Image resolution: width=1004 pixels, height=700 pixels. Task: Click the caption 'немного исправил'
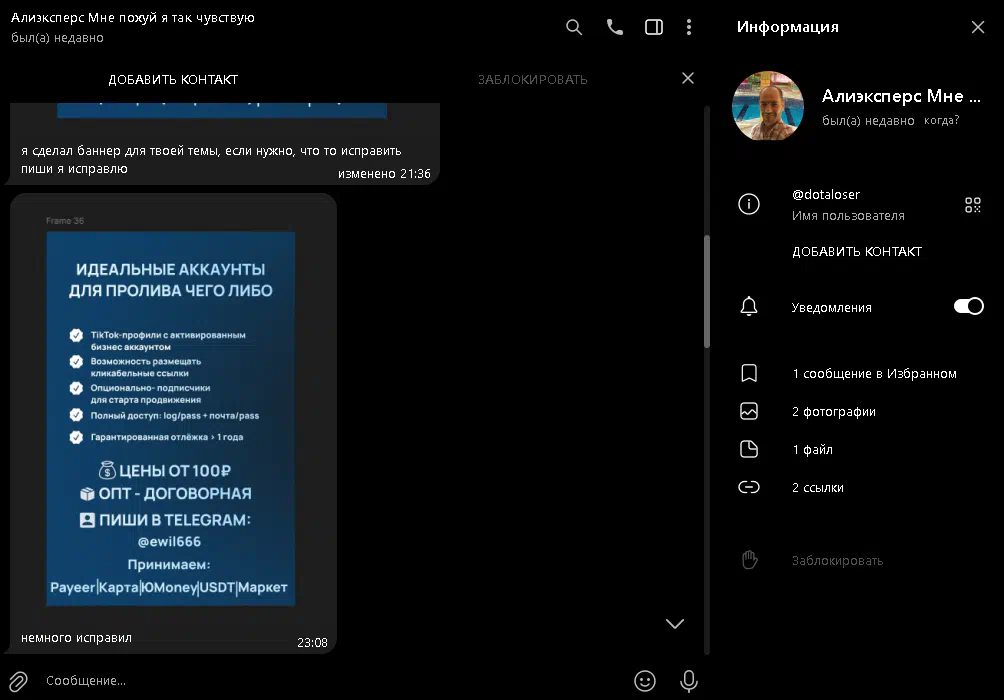pyautogui.click(x=76, y=638)
